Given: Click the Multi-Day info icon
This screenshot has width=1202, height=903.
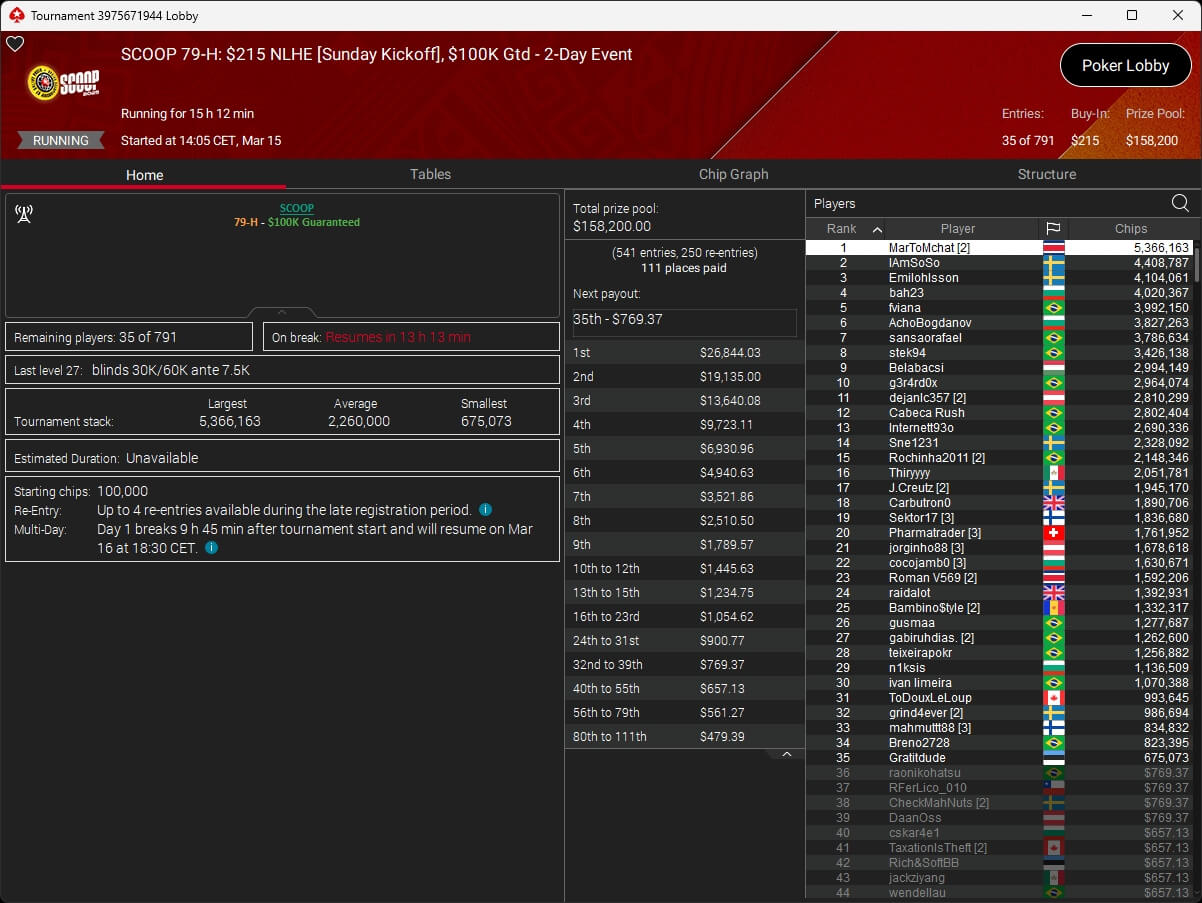Looking at the screenshot, I should [x=212, y=548].
